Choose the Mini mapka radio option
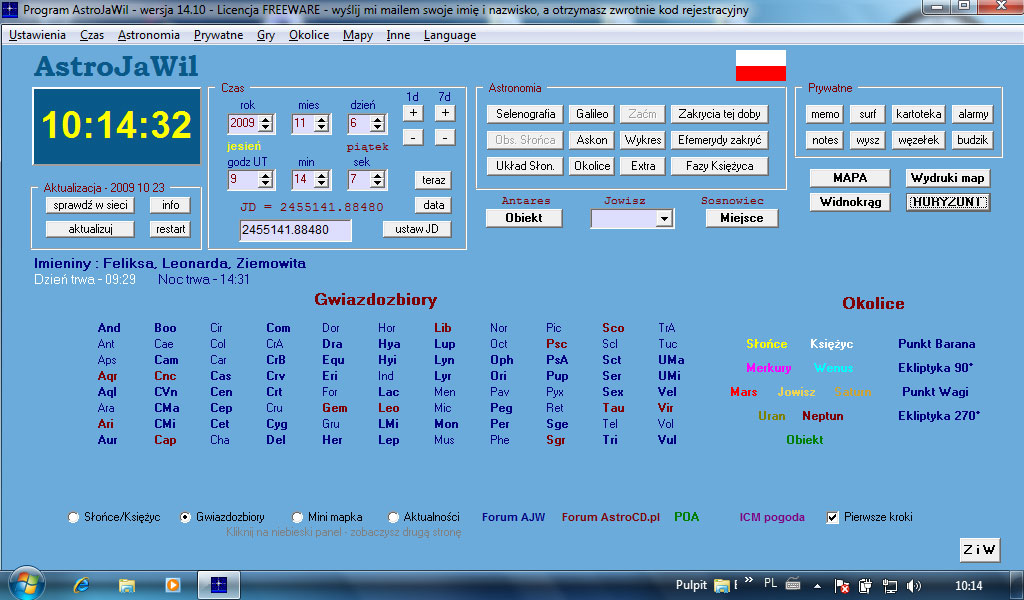Viewport: 1024px width, 600px height. point(298,517)
